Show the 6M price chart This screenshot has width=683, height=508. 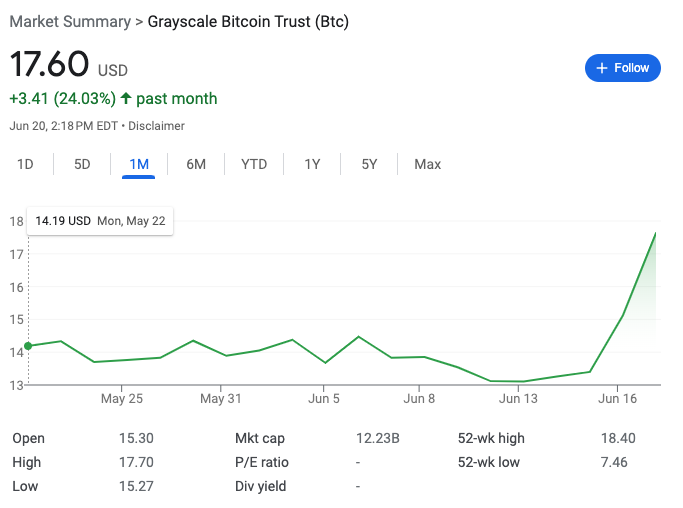[x=196, y=164]
